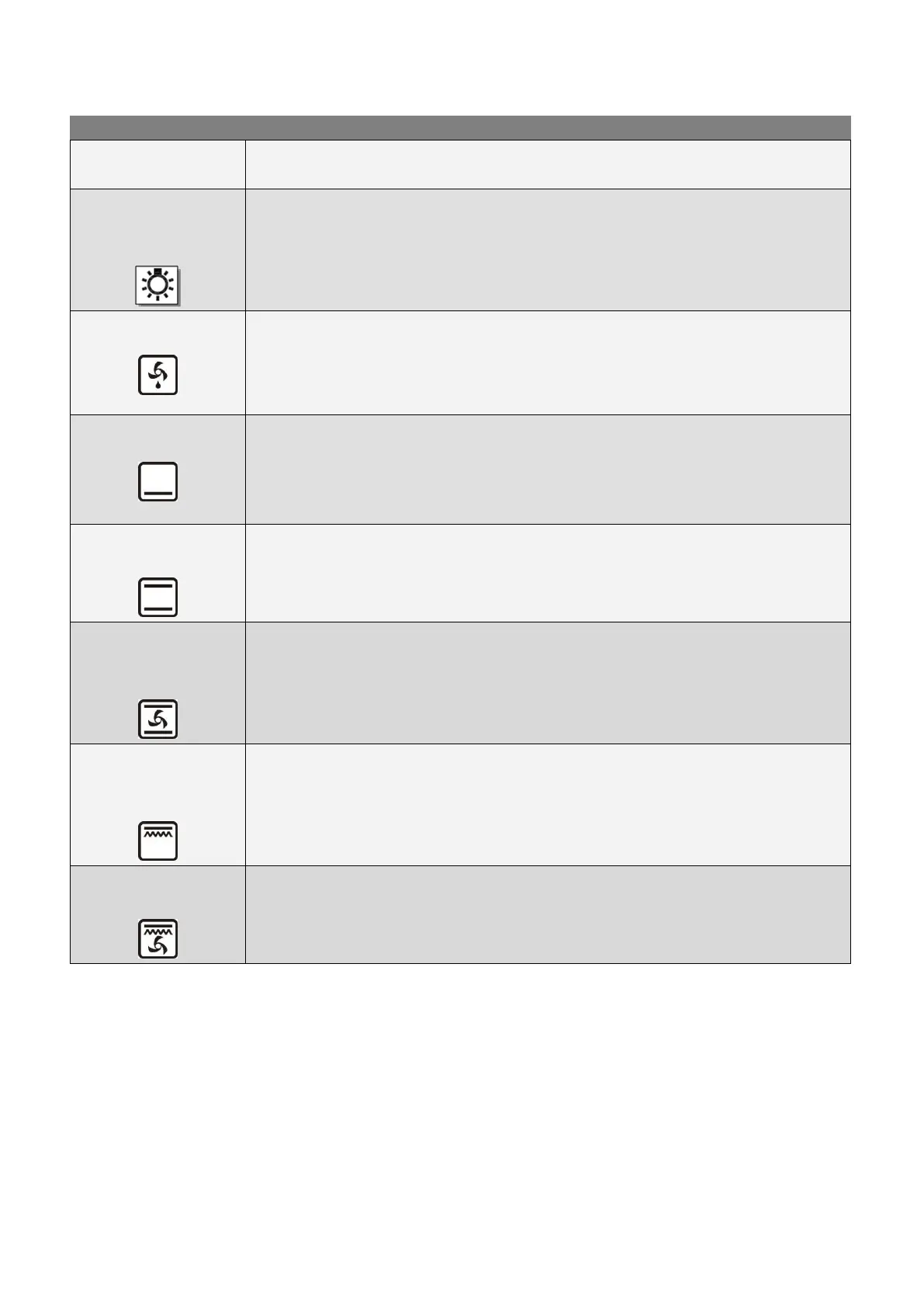Viewport: 924px width, 1307px height.
Task: Click the fan with top and bottom heat icon
Action: 157,719
